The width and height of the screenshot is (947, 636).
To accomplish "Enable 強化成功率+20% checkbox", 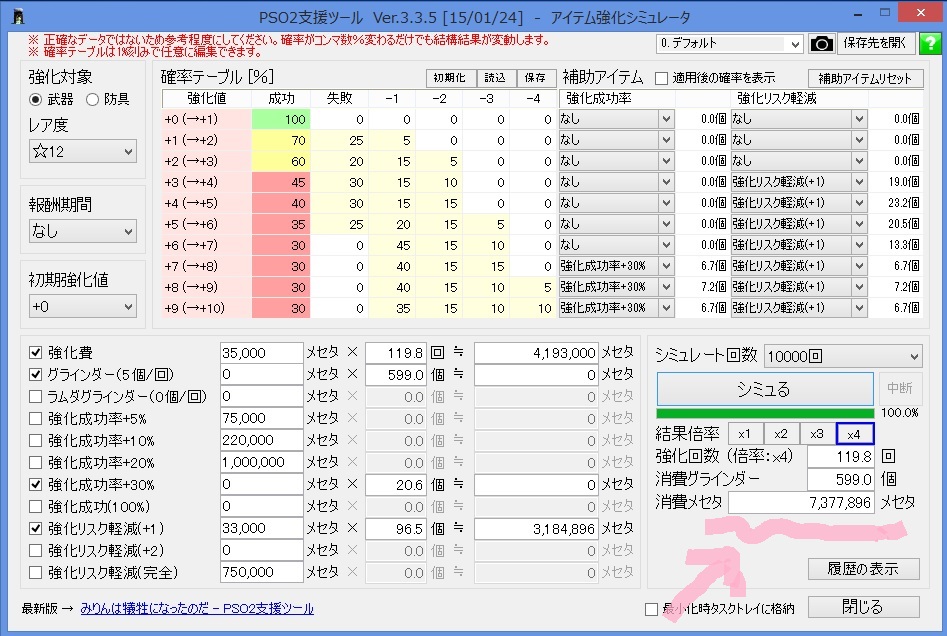I will click(36, 463).
